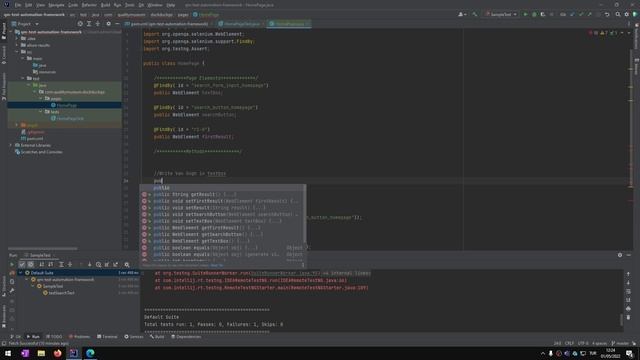This screenshot has height=360, width=640.
Task: Choose setTextBox suggestion in completion popup
Action: pos(223,221)
